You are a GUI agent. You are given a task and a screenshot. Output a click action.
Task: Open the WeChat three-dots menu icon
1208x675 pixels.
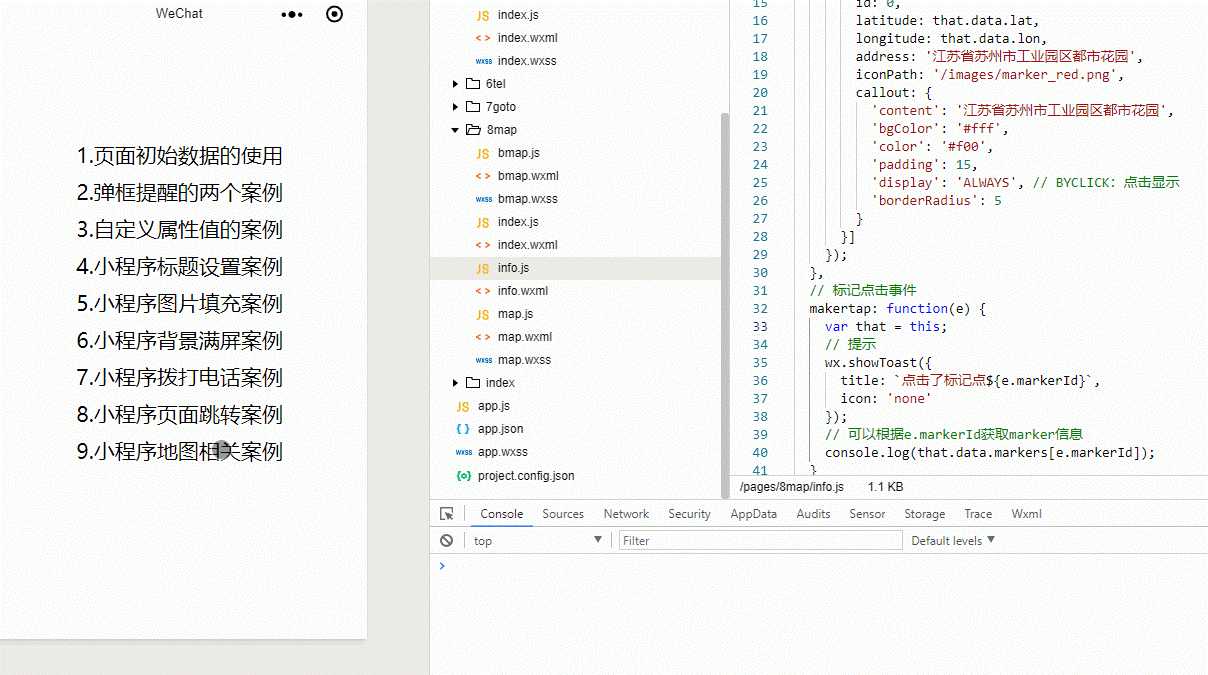292,14
